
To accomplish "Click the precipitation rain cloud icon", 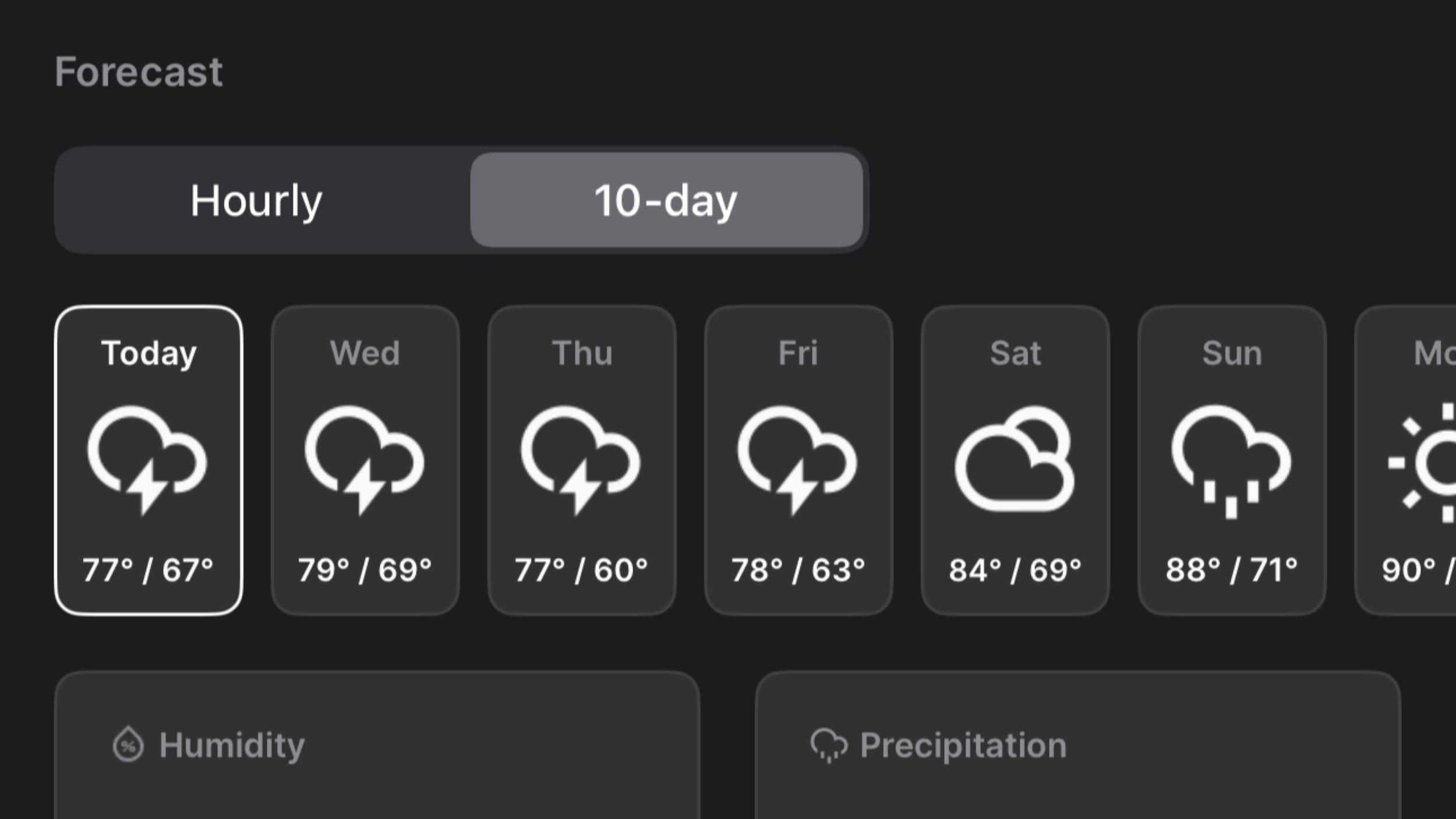I will [829, 743].
